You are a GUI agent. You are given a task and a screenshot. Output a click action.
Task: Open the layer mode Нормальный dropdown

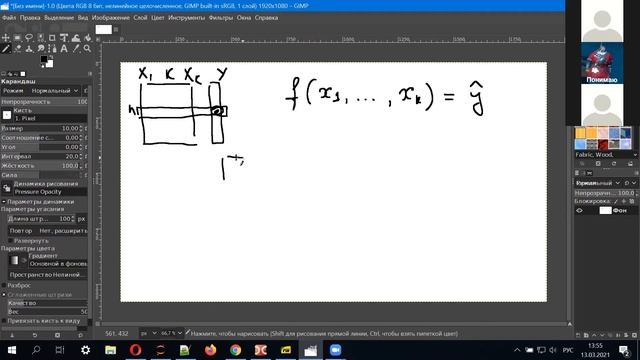(597, 183)
